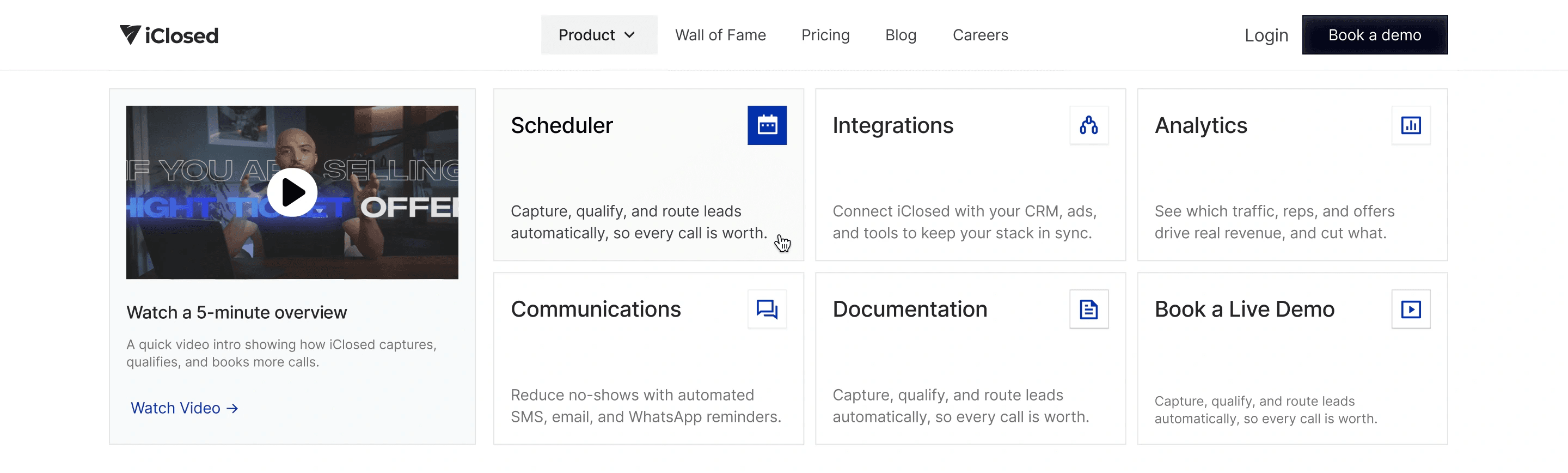Click the Login link

pyautogui.click(x=1266, y=35)
